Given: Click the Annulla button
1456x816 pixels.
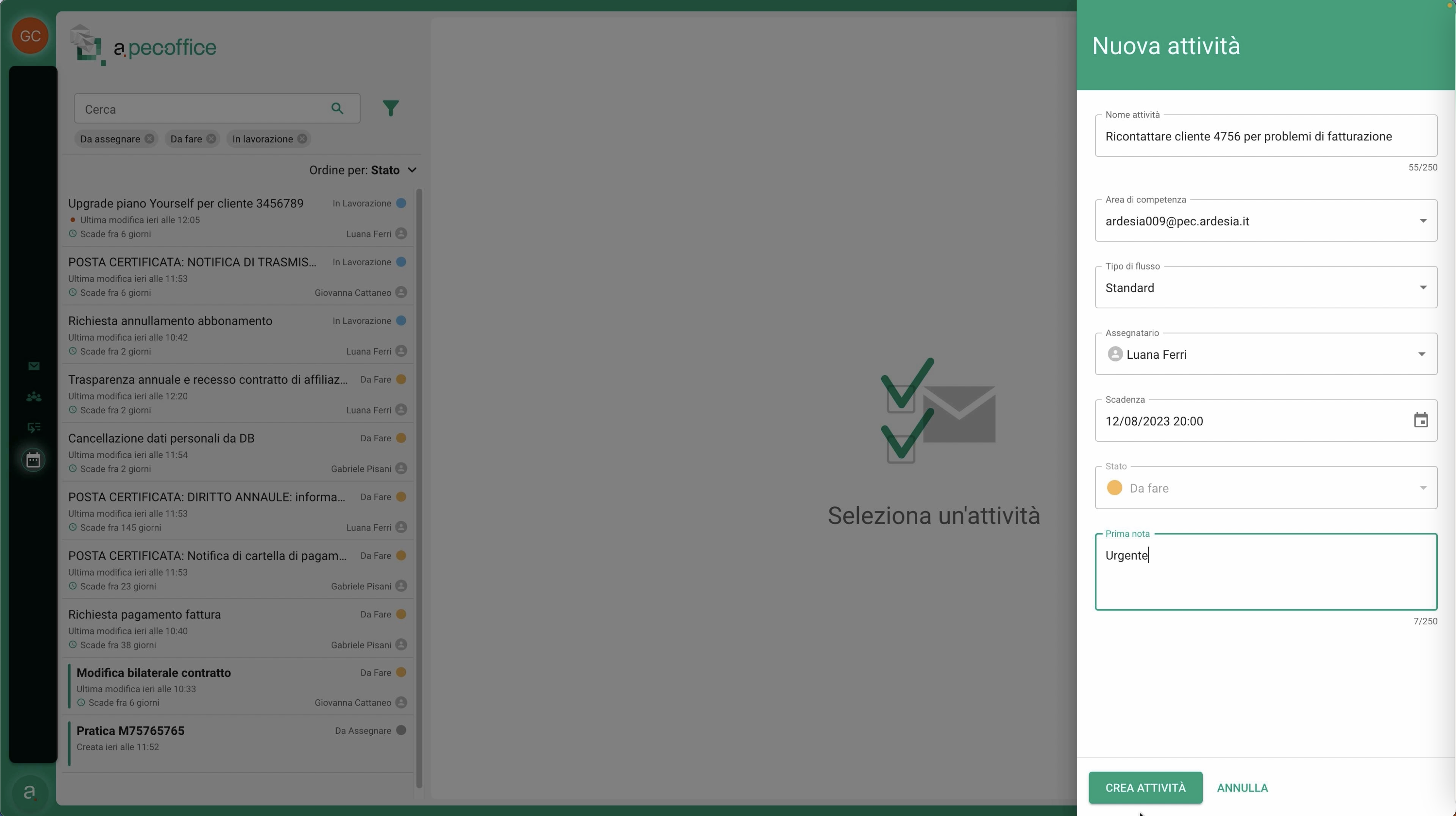Looking at the screenshot, I should coord(1242,787).
